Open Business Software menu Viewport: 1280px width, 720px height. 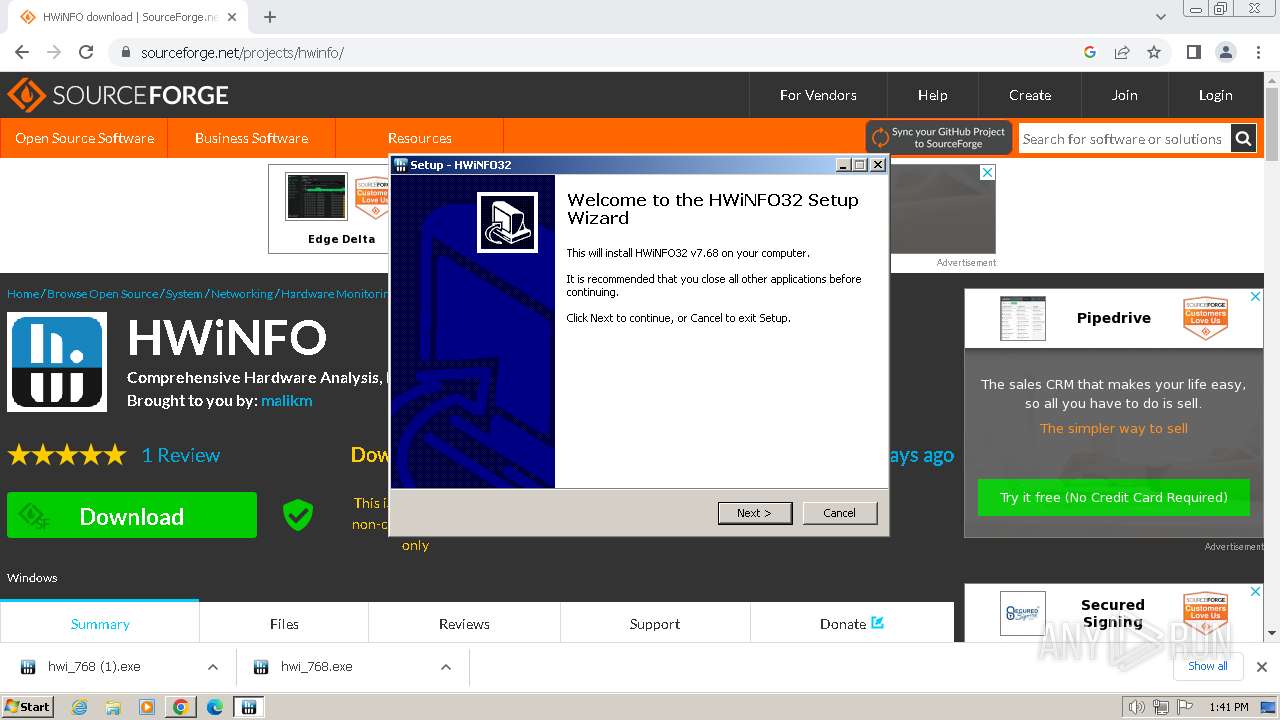(x=251, y=138)
